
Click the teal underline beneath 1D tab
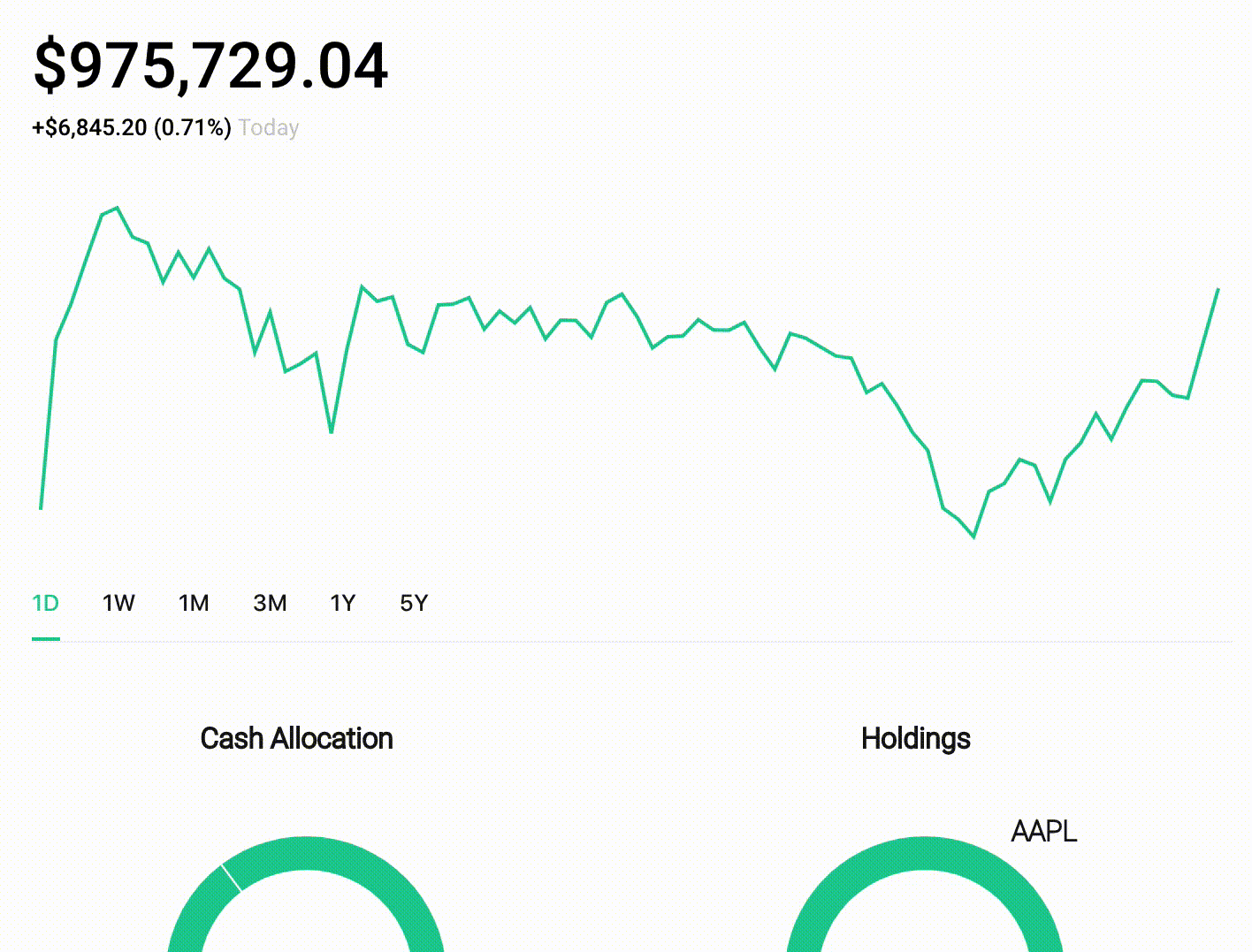(x=45, y=638)
